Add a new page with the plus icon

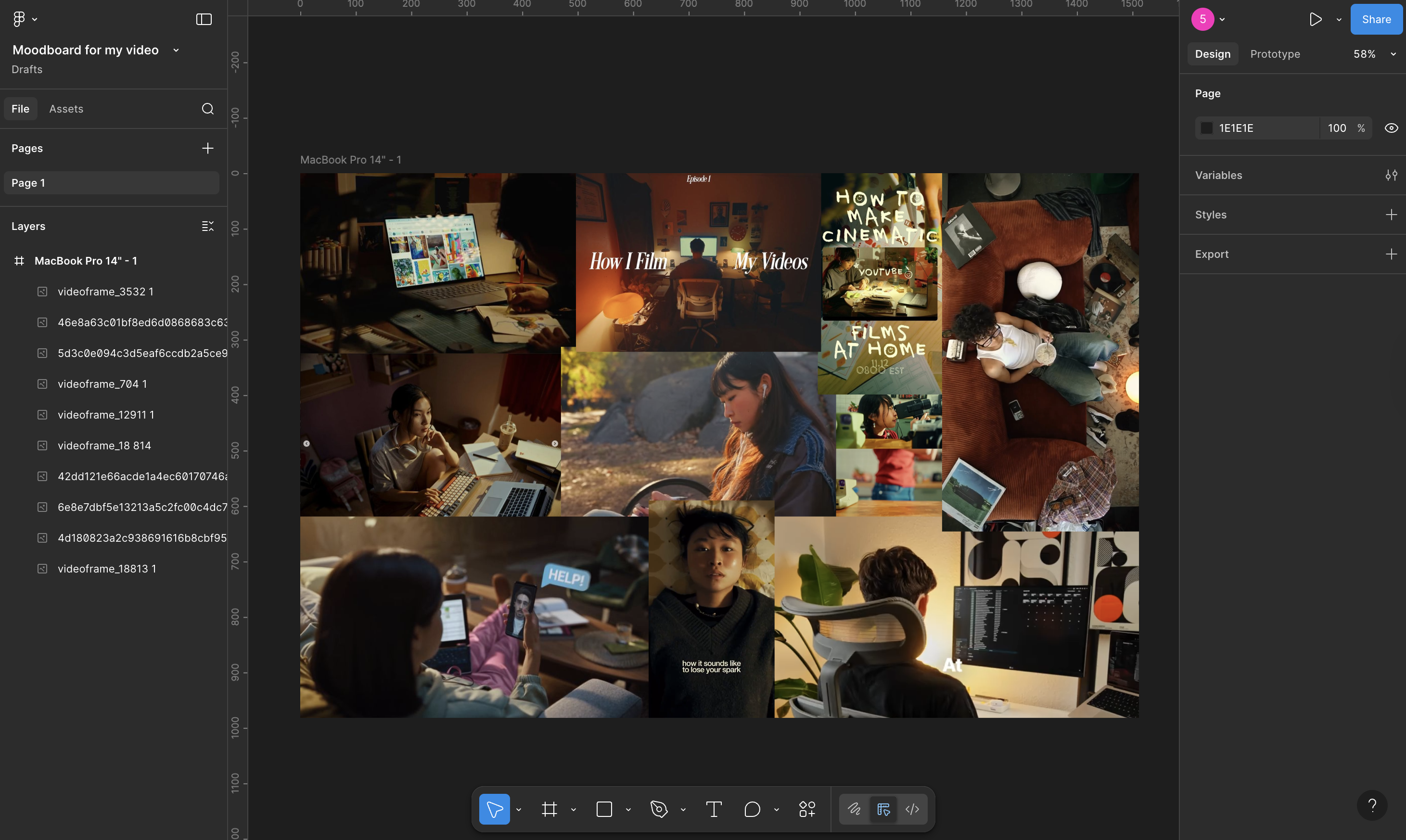pos(208,148)
